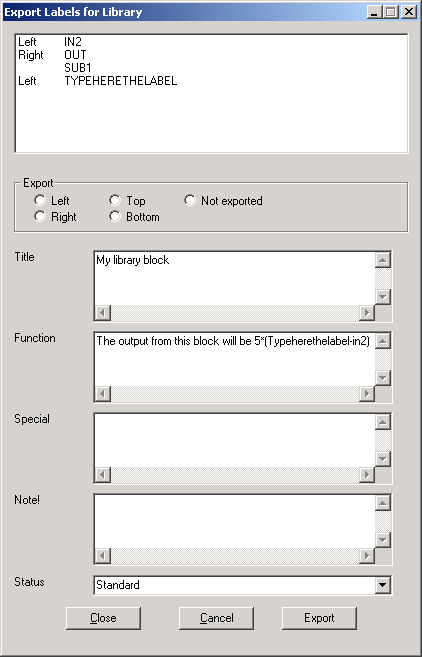Select IN2 label in the list
Image resolution: width=422 pixels, height=657 pixels.
pyautogui.click(x=73, y=41)
